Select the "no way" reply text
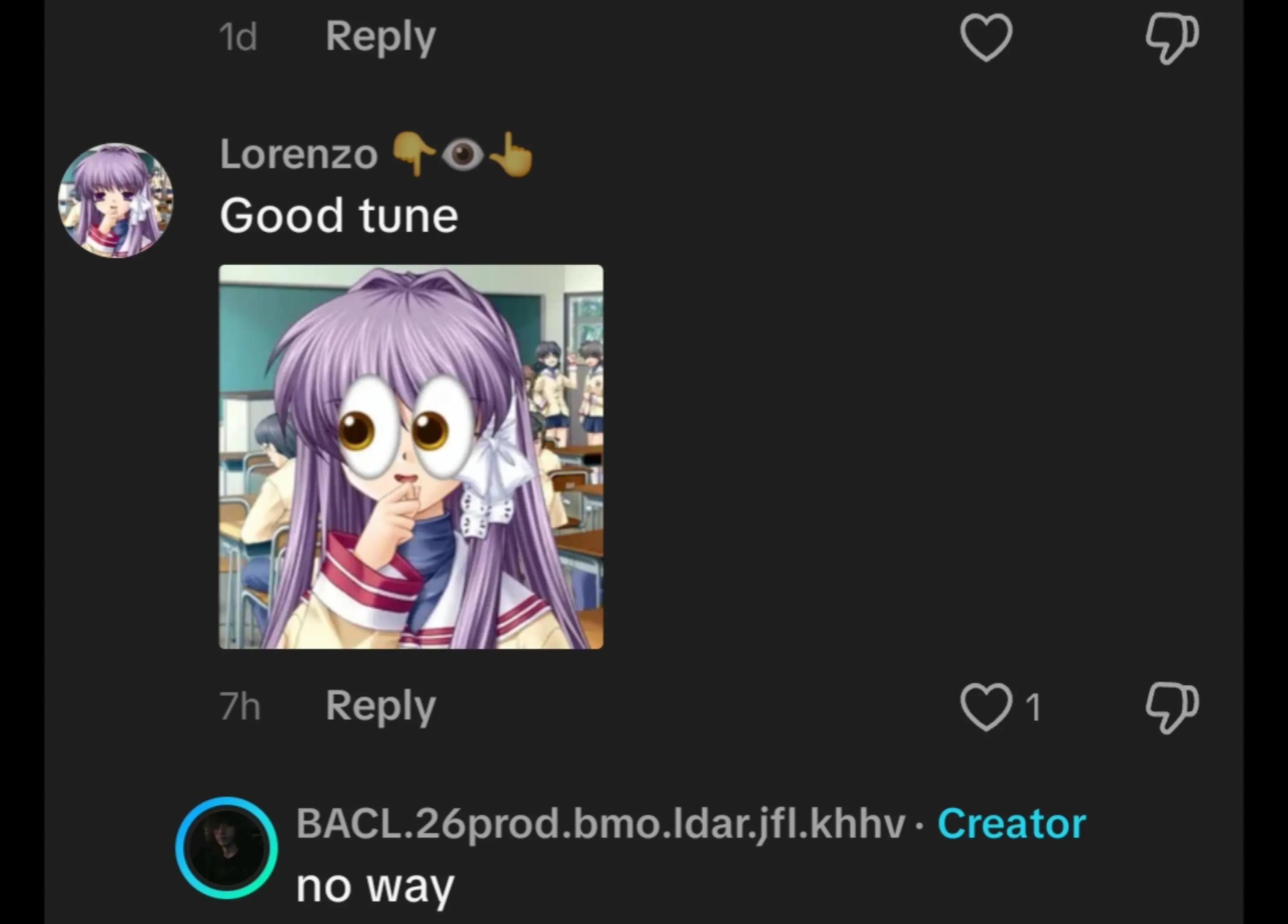The image size is (1288, 924). coord(375,886)
